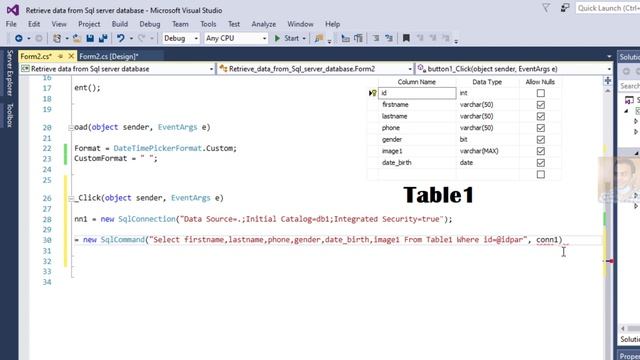
Task: Go to previous bookmark icon
Action: click(x=420, y=38)
